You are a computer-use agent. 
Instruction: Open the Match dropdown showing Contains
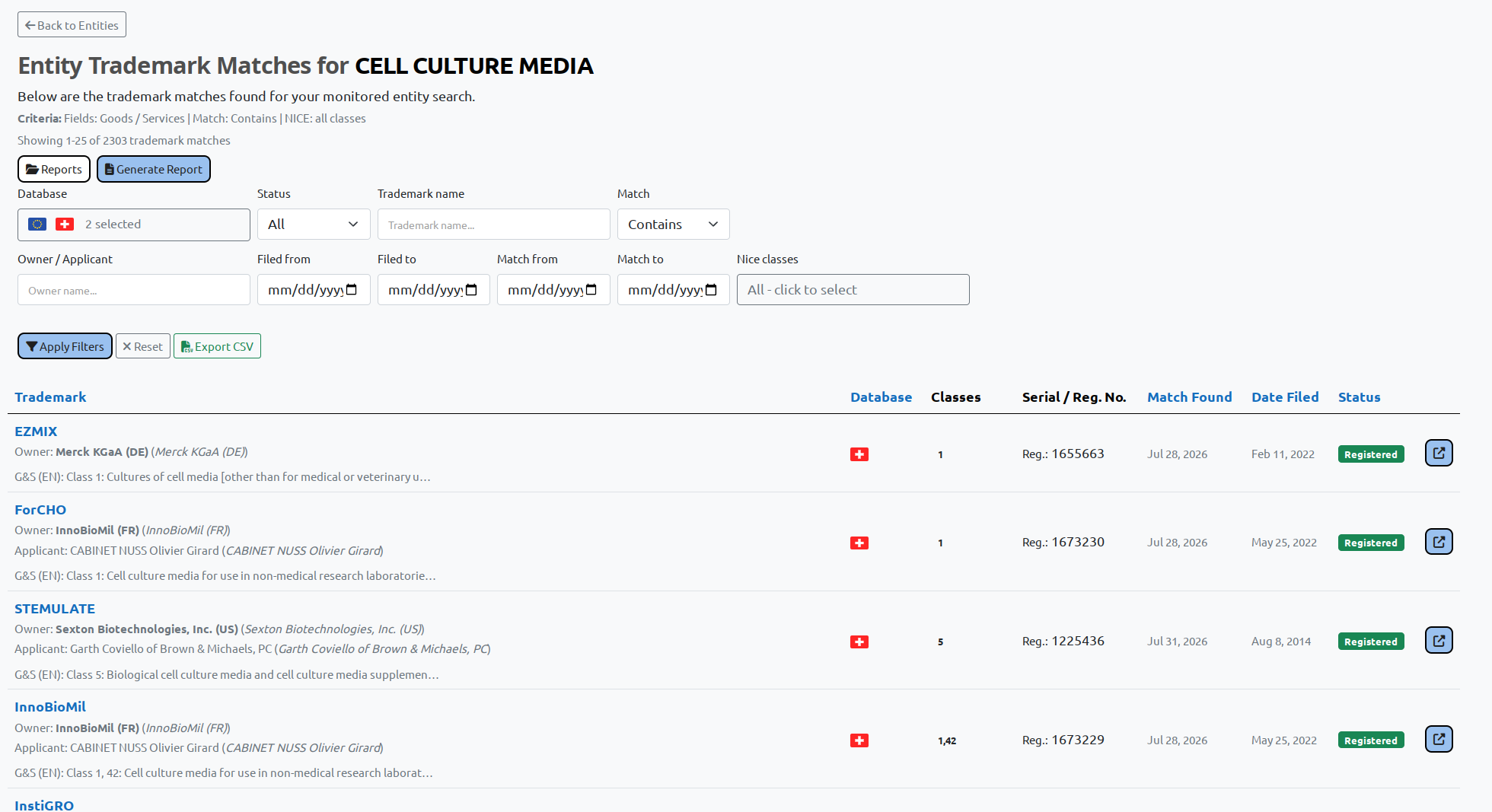[674, 224]
